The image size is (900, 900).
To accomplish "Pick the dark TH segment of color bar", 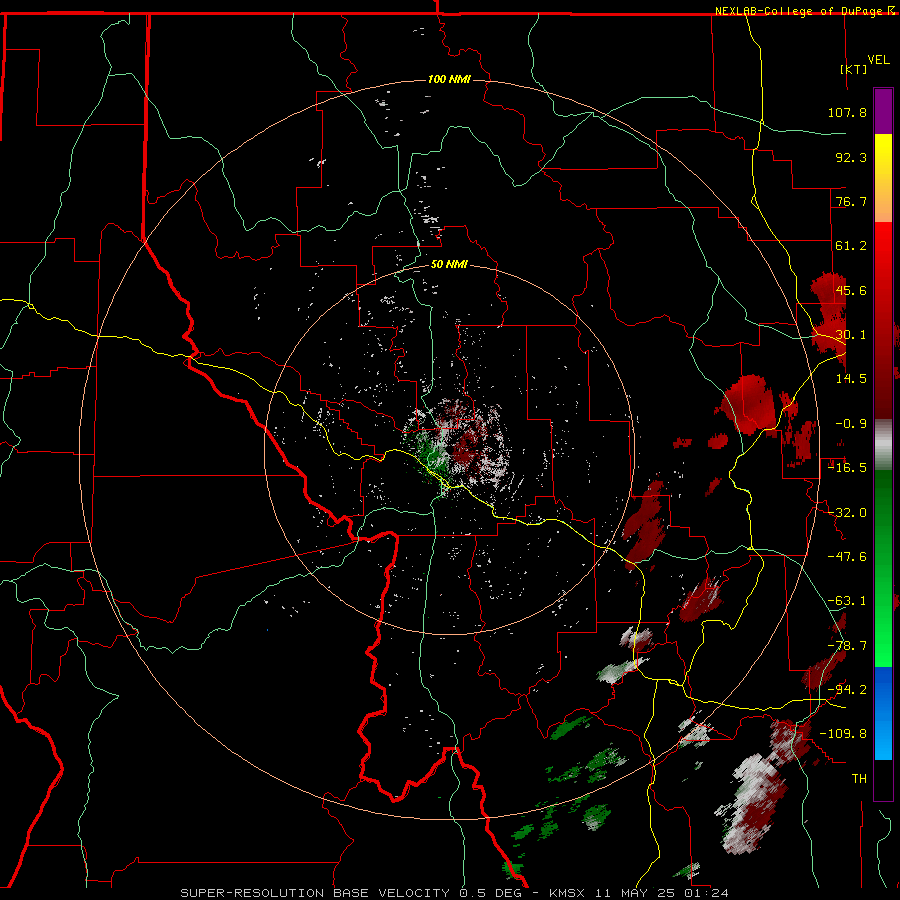I will [883, 779].
